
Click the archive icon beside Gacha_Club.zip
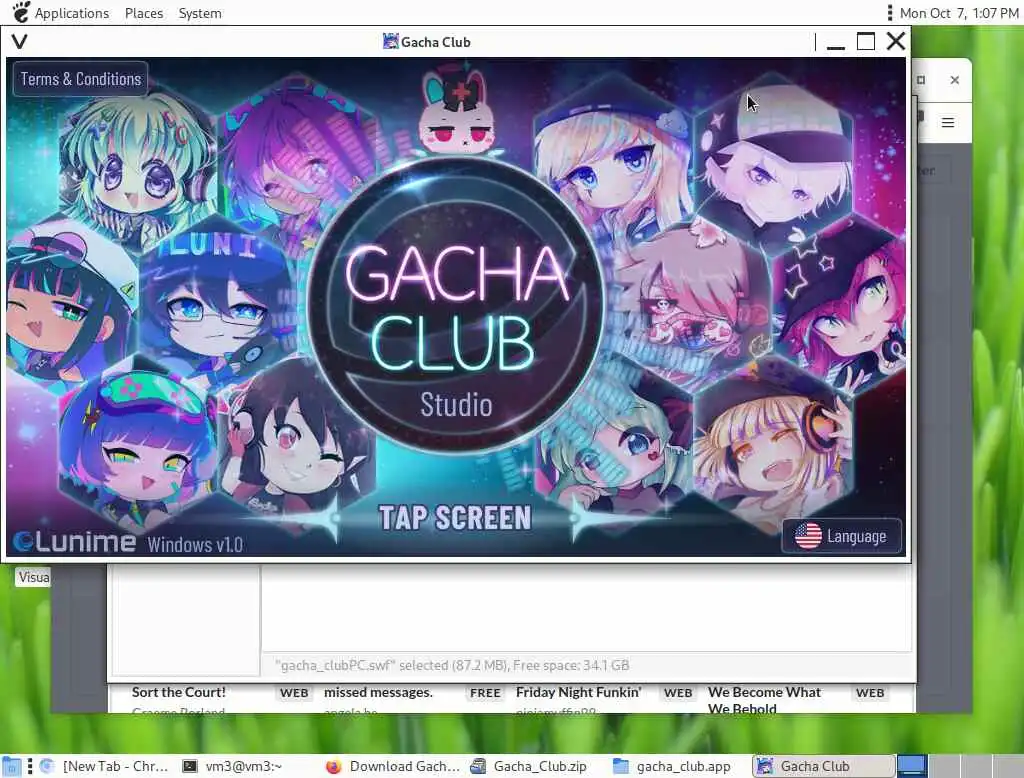pyautogui.click(x=478, y=766)
